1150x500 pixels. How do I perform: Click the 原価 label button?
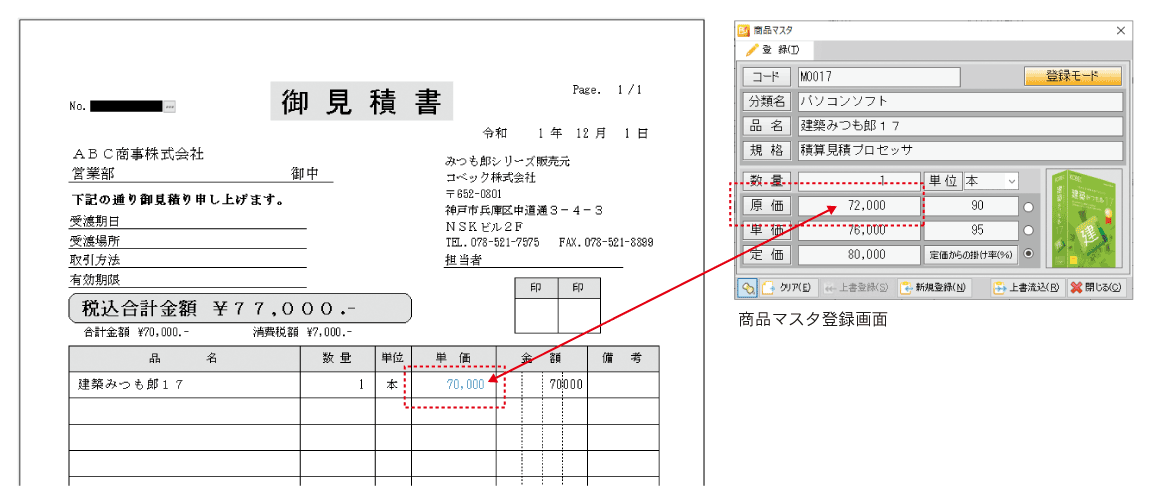tap(766, 206)
